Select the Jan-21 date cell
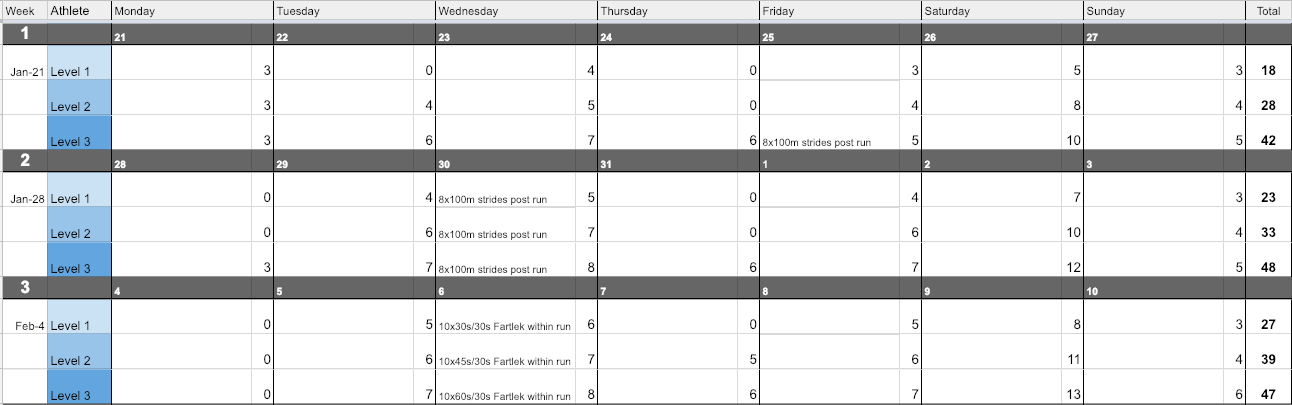The width and height of the screenshot is (1292, 405). click(x=27, y=72)
